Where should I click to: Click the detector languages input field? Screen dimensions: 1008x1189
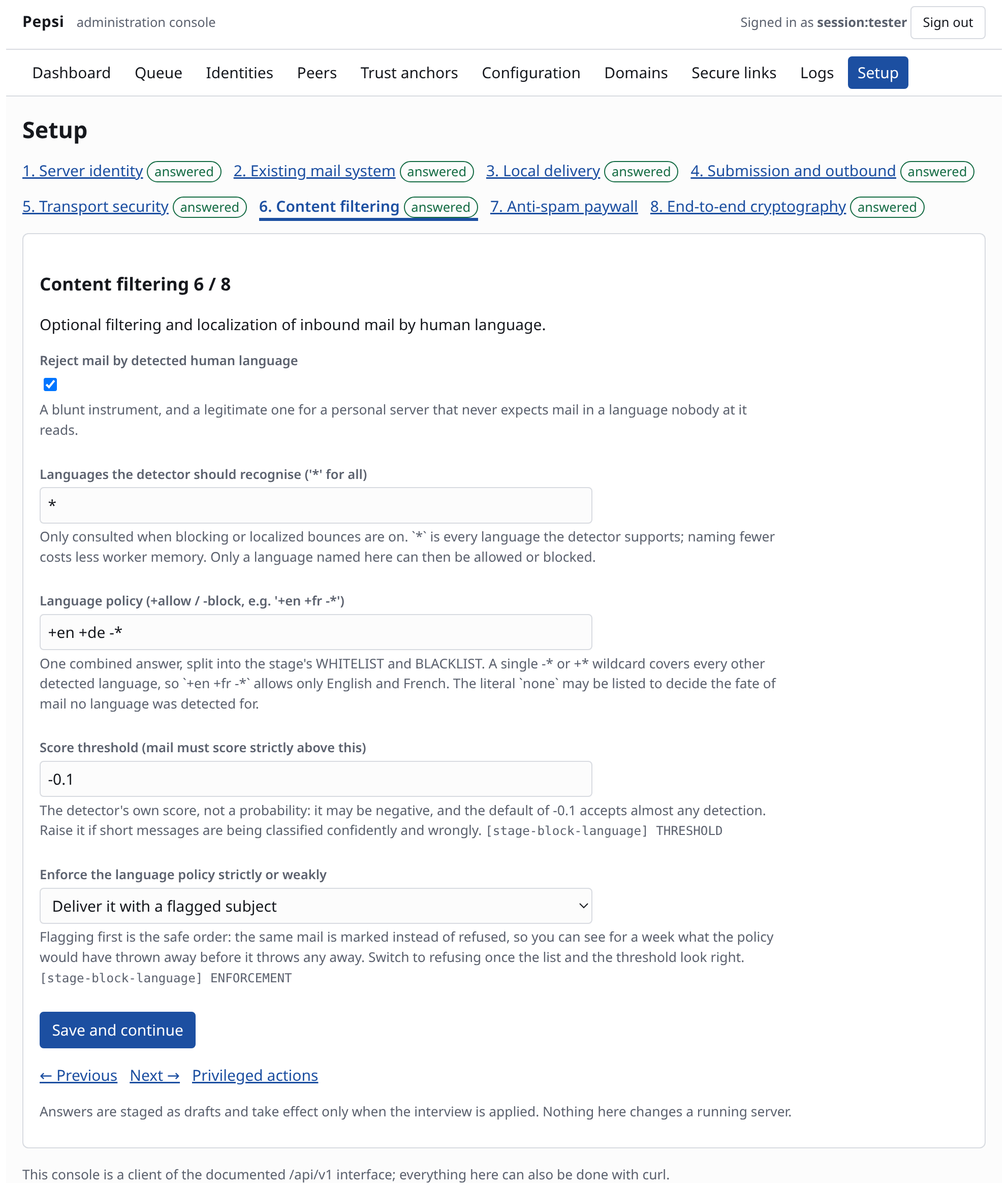(316, 505)
